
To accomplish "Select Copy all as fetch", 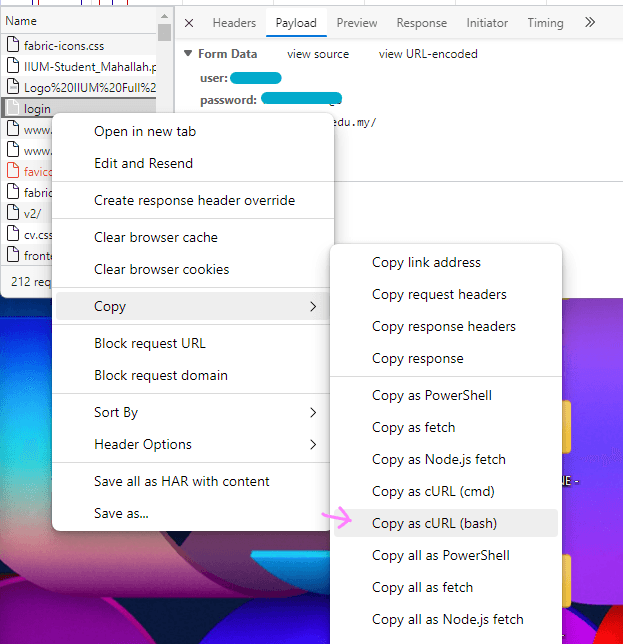I will coord(446,588).
